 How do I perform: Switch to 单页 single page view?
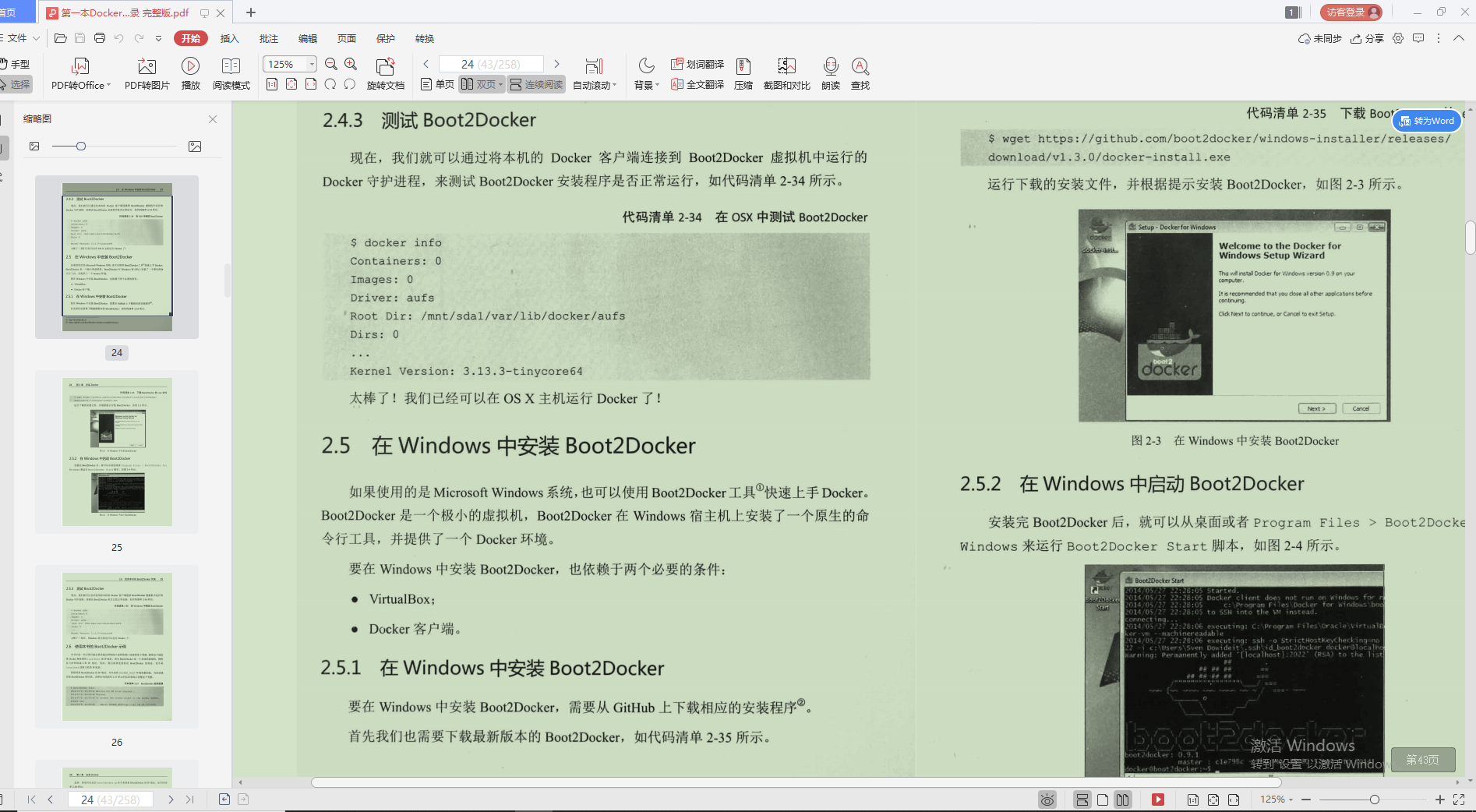click(x=437, y=84)
